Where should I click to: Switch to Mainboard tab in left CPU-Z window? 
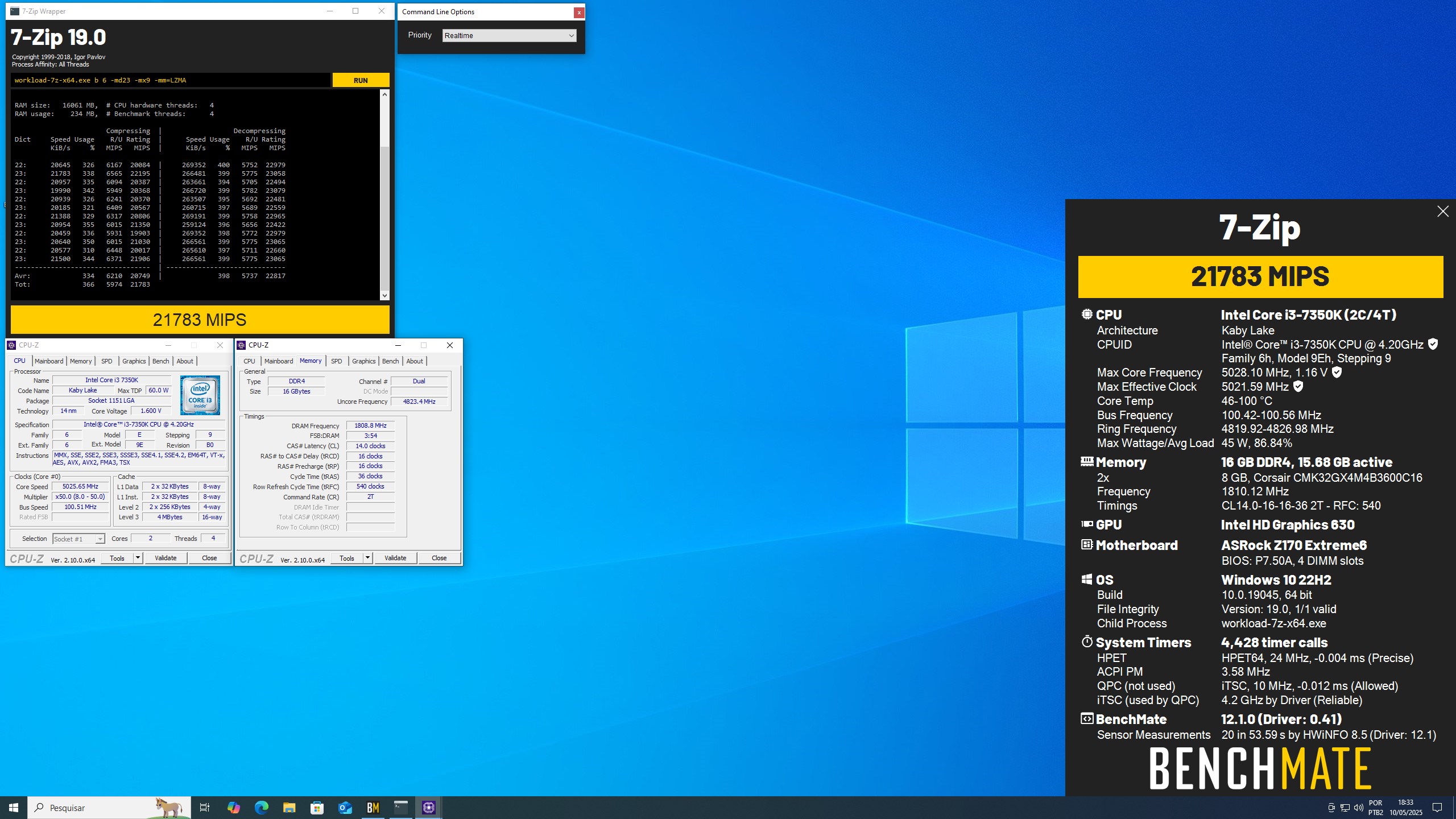[49, 361]
